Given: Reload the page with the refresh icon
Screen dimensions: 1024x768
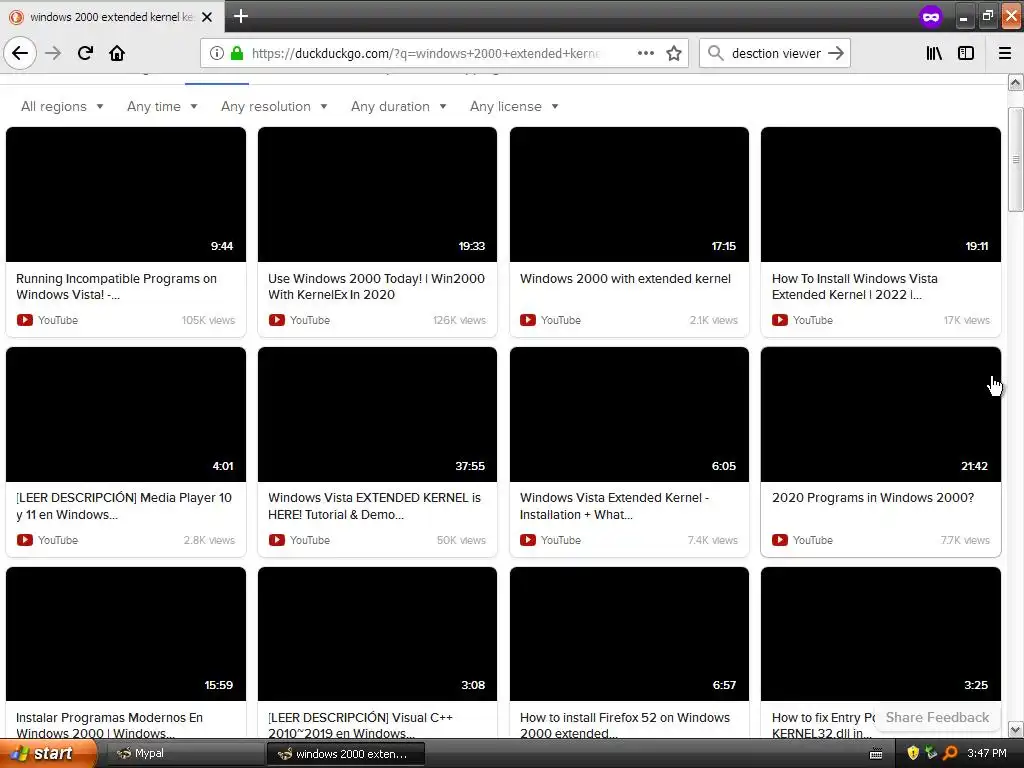Looking at the screenshot, I should tap(85, 53).
